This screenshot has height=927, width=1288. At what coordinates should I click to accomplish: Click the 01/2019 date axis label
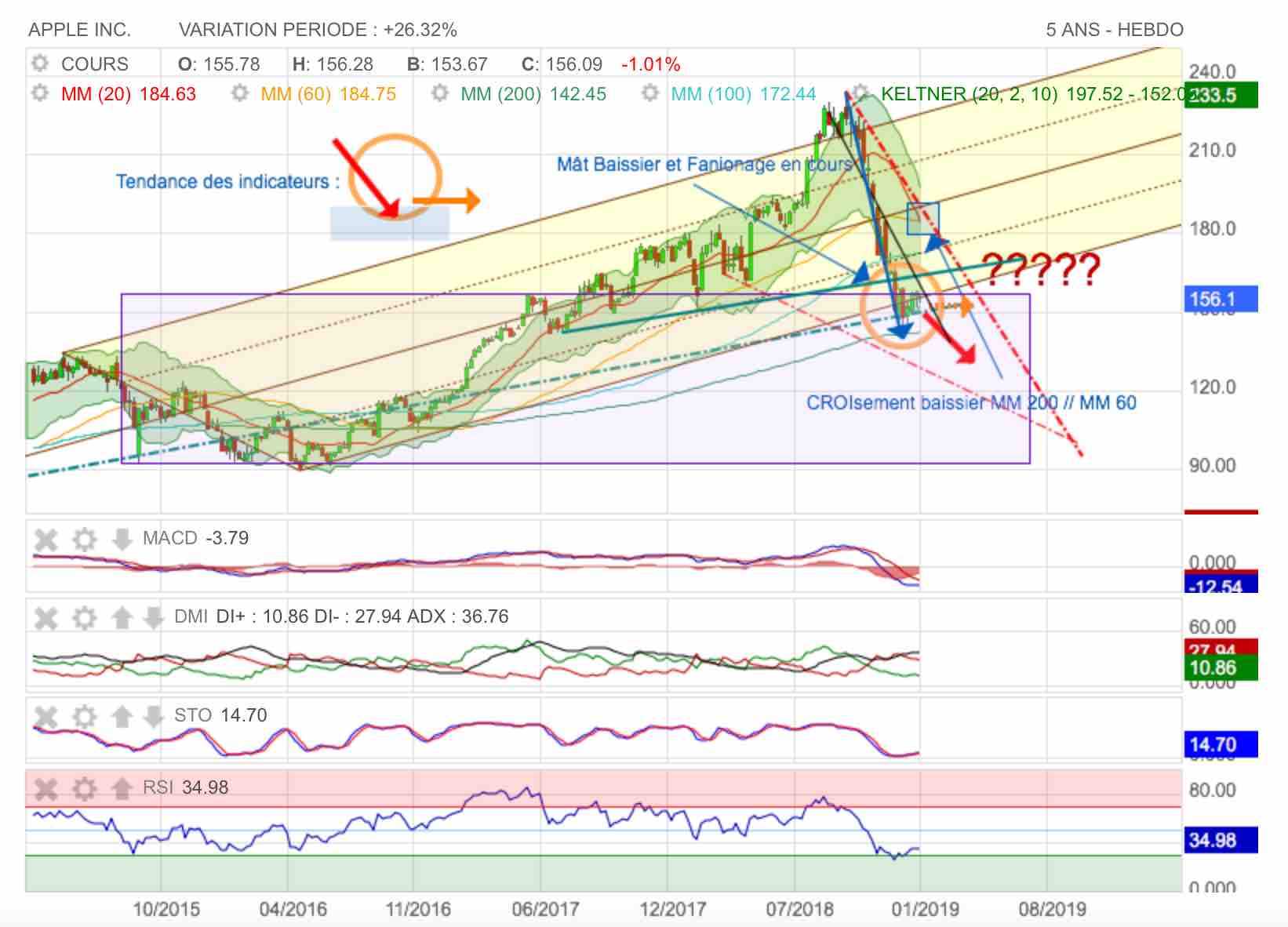(x=926, y=909)
